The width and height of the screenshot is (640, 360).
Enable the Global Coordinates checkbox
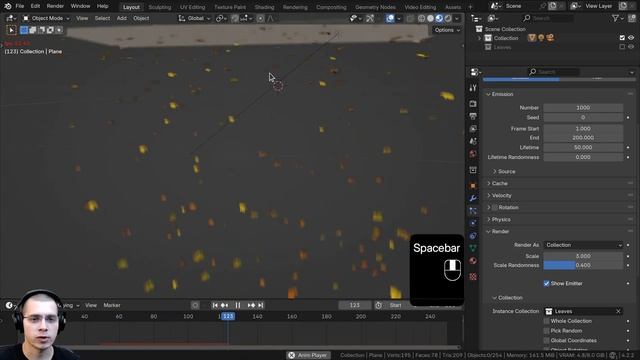[546, 340]
